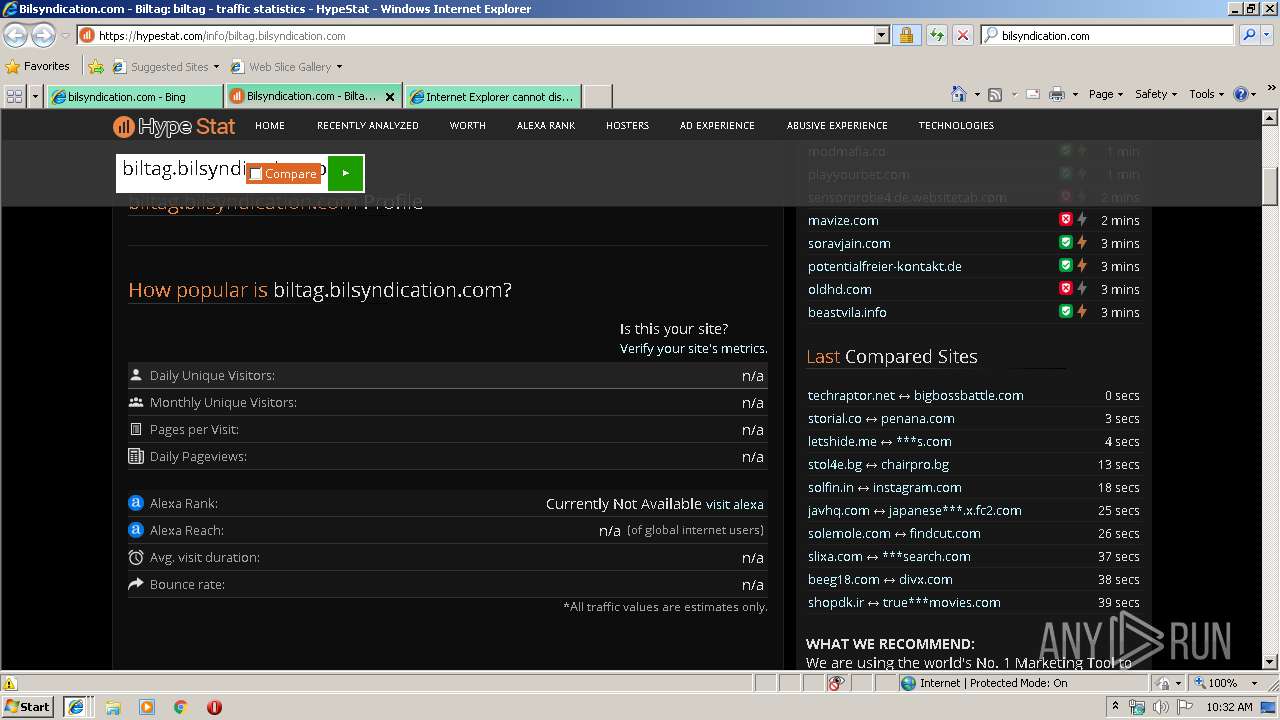Screen dimensions: 1280x720
Task: Open HOME in HypeStat navigation
Action: [x=270, y=125]
